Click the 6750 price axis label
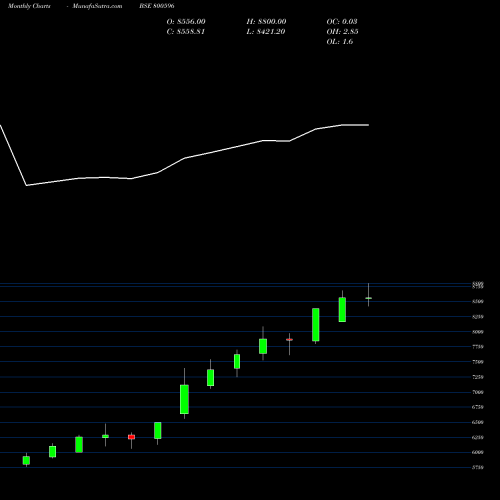This screenshot has height=500, width=500. point(478,407)
